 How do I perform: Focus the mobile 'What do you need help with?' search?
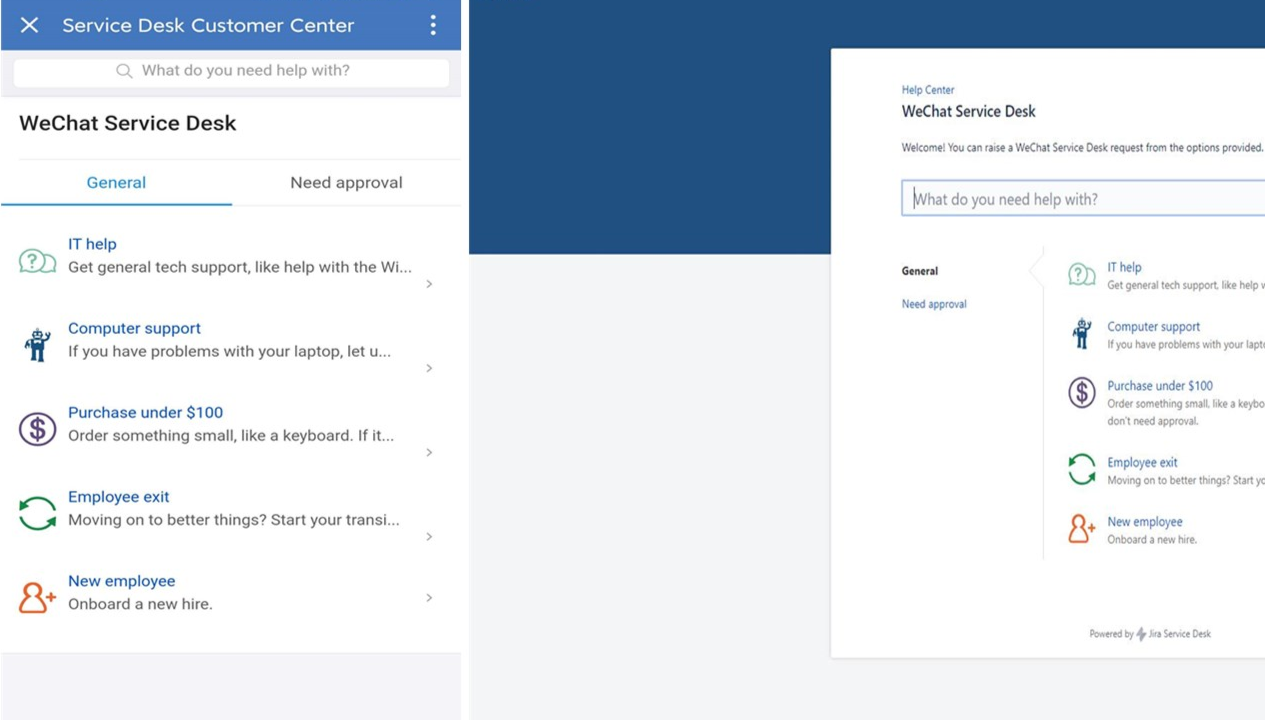coord(231,72)
